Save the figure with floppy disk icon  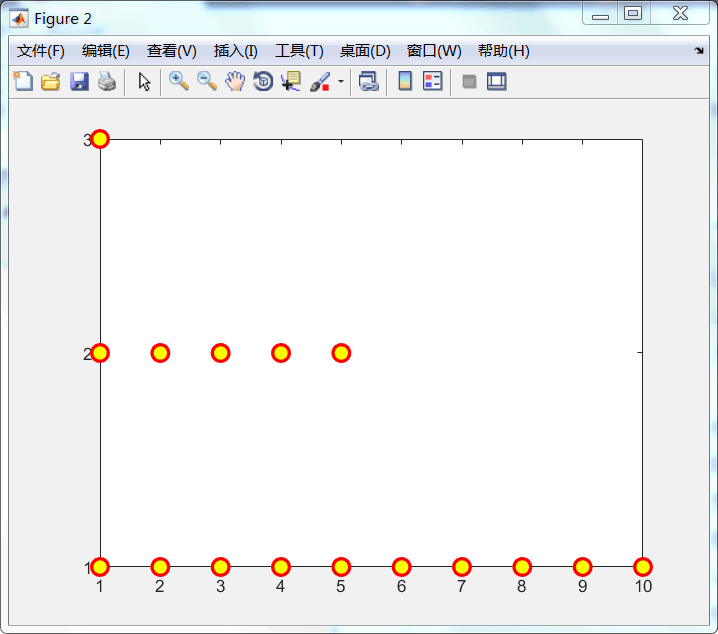[x=79, y=81]
